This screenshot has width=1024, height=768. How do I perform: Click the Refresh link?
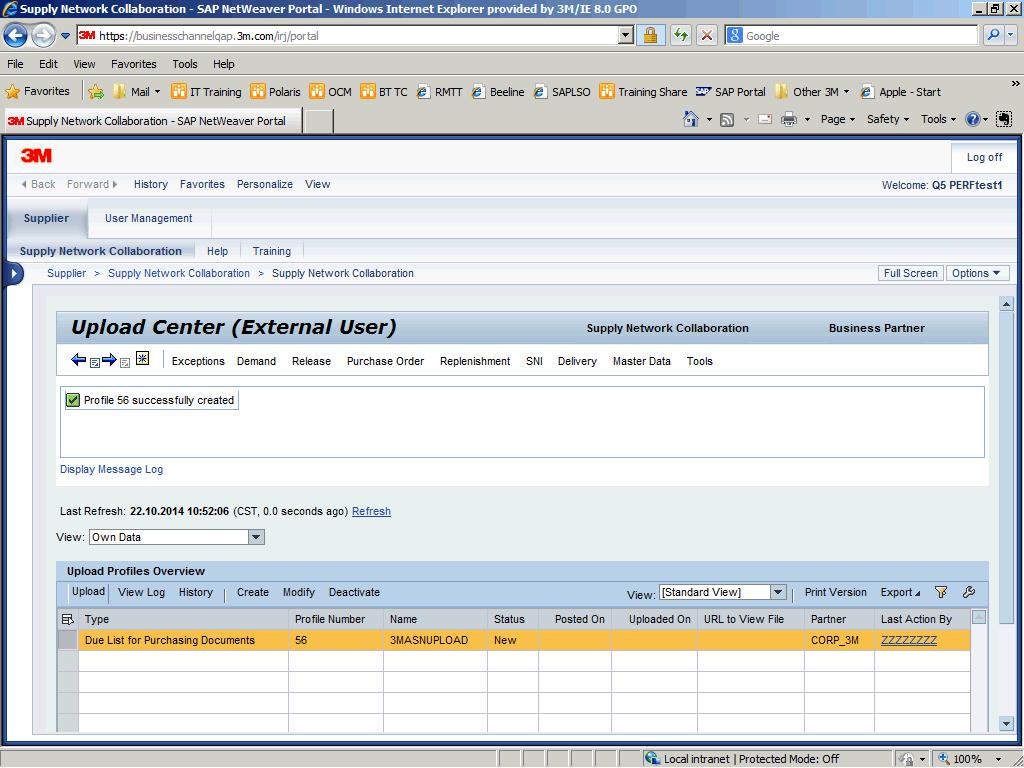372,511
